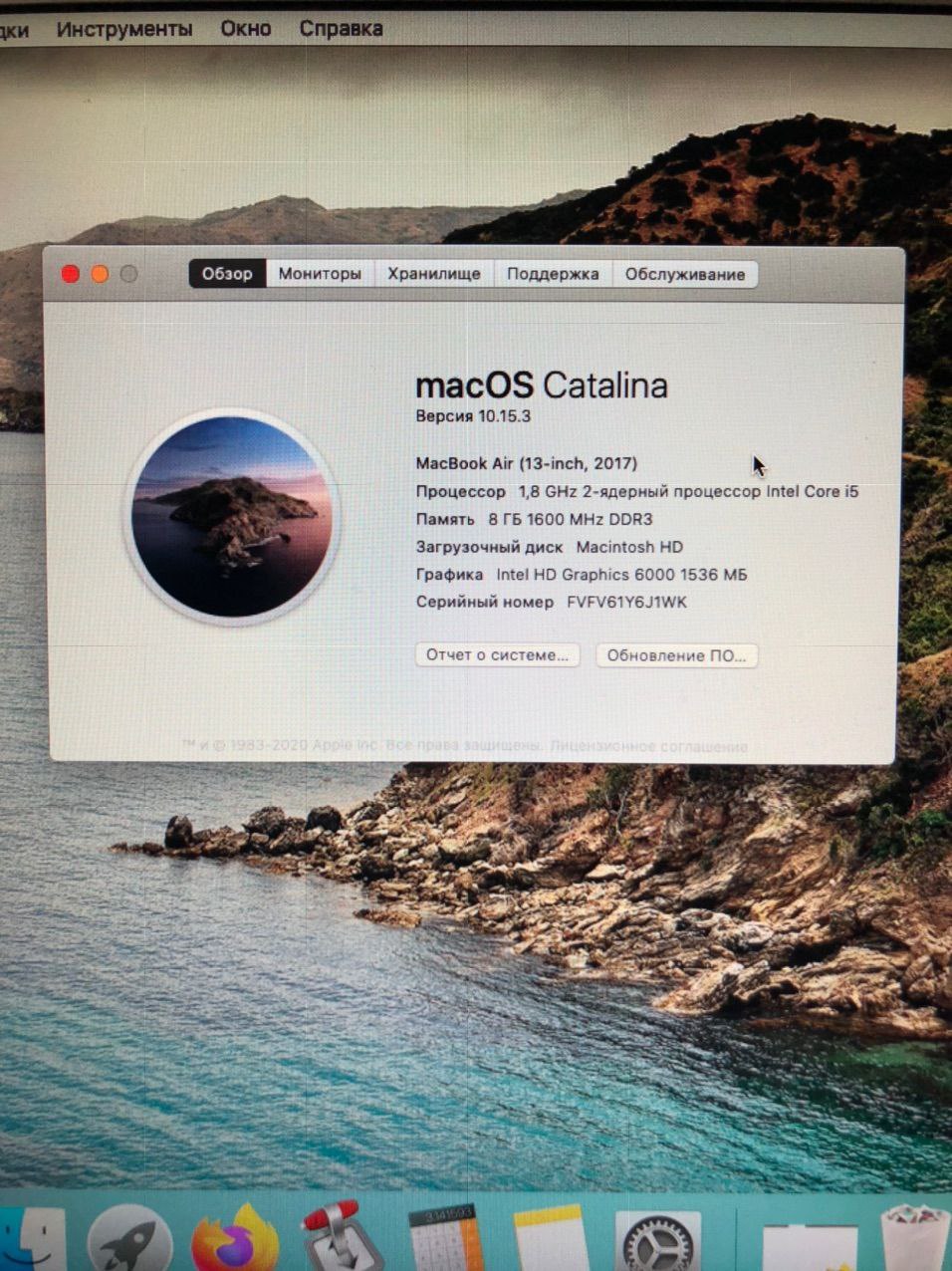Minimize the About This Mac window
Viewport: 952px width, 1271px height.
point(100,274)
